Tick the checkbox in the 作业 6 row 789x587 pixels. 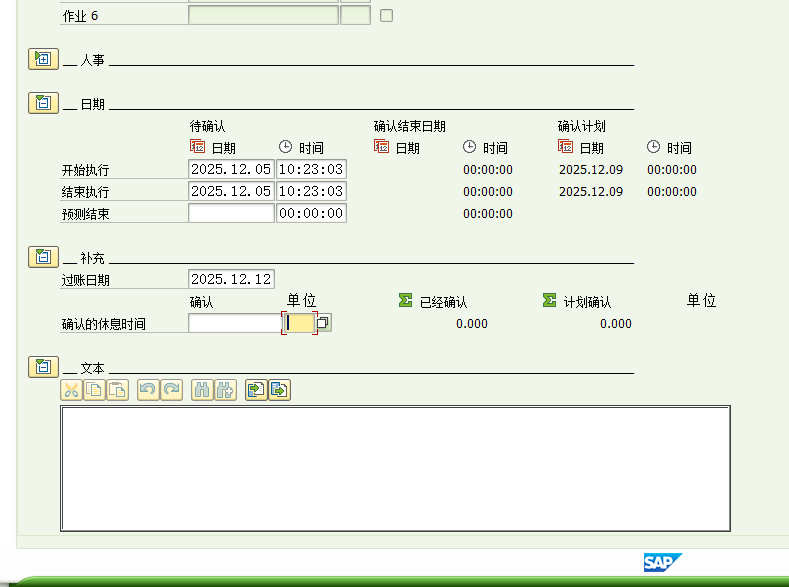tap(386, 16)
